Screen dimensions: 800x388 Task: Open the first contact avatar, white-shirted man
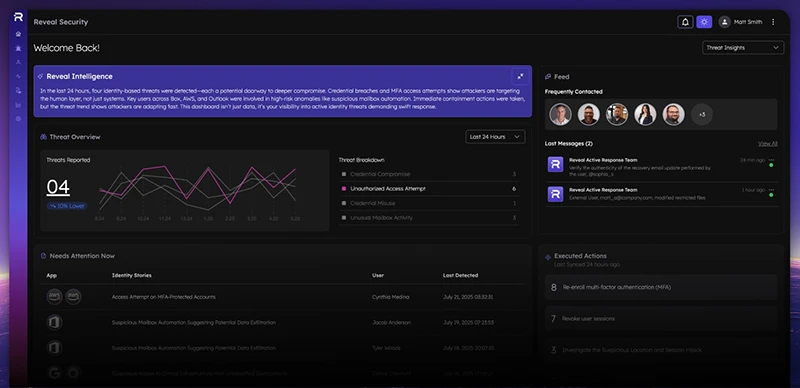click(560, 114)
